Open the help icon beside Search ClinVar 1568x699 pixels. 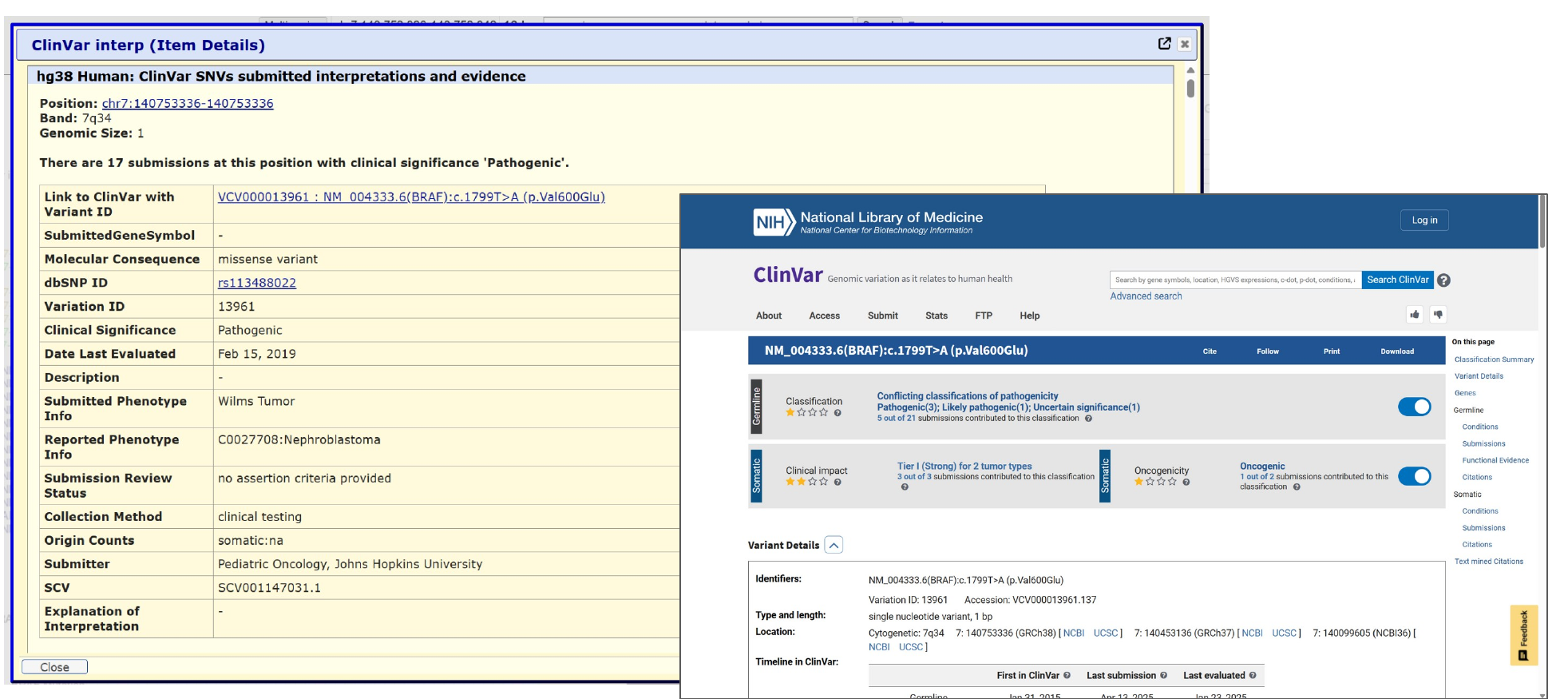tap(1443, 280)
